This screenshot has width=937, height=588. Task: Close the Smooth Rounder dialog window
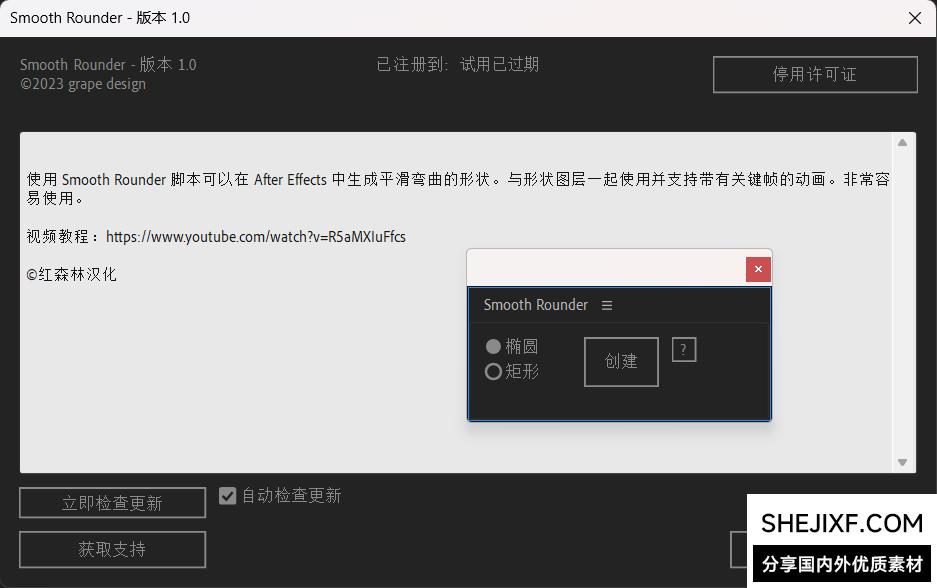tap(914, 18)
